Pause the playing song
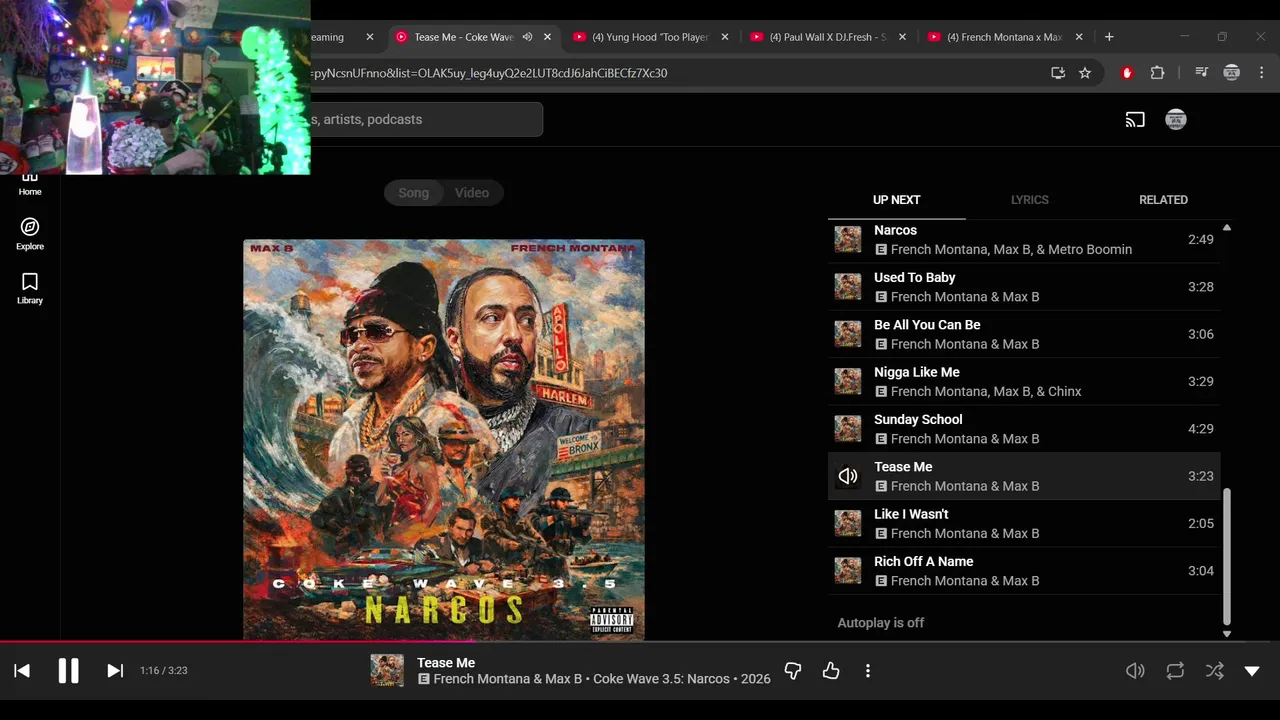1280x720 pixels. coord(68,671)
